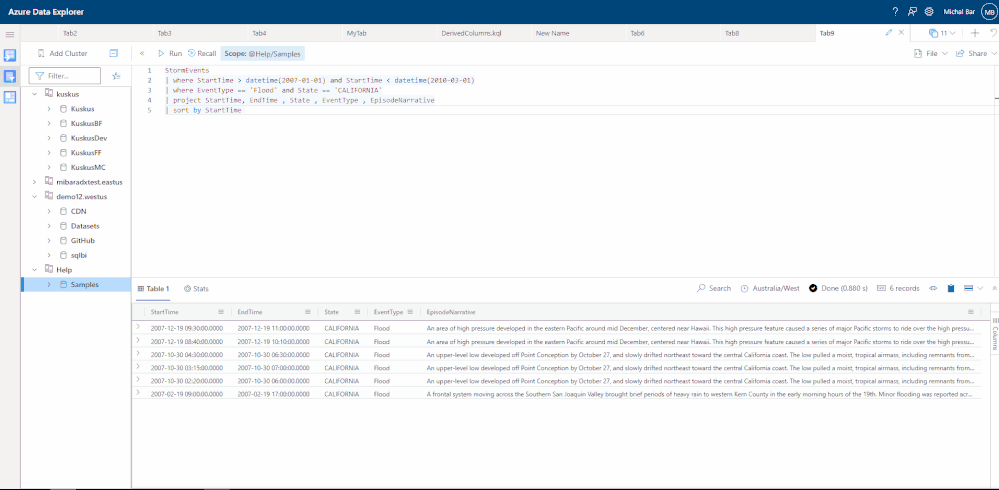999x490 pixels.
Task: Switch to Tab4
Action: click(x=259, y=33)
